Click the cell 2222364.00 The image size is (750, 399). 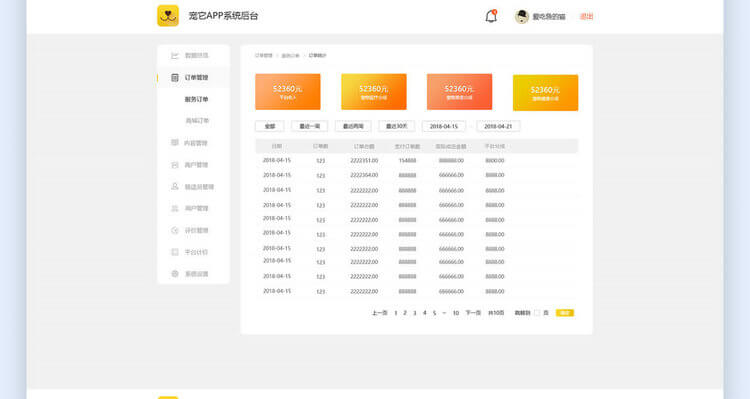364,176
